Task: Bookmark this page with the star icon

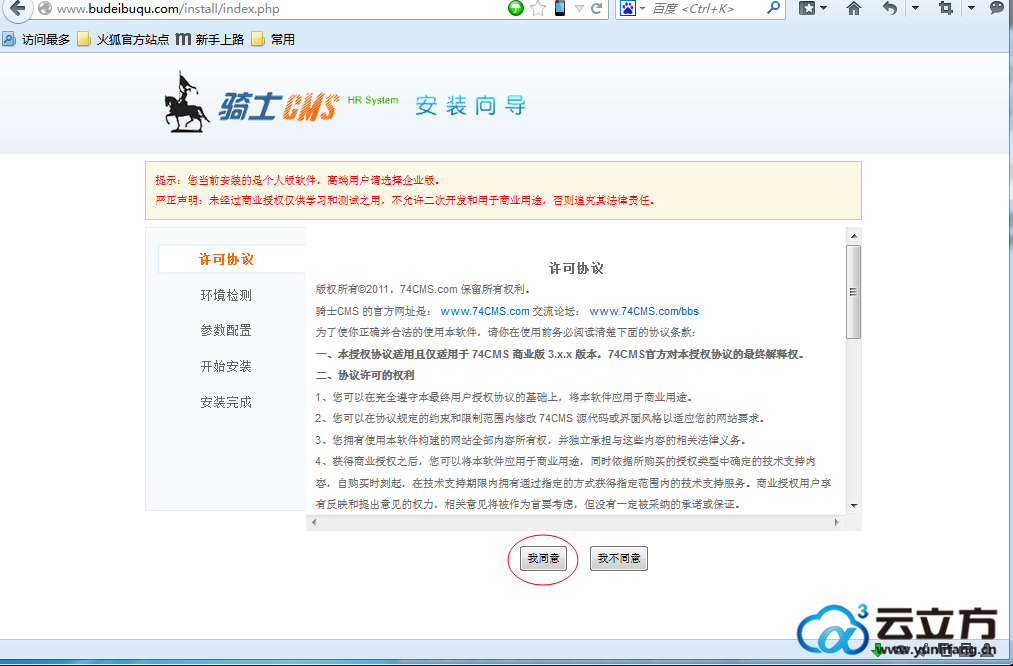Action: click(538, 8)
